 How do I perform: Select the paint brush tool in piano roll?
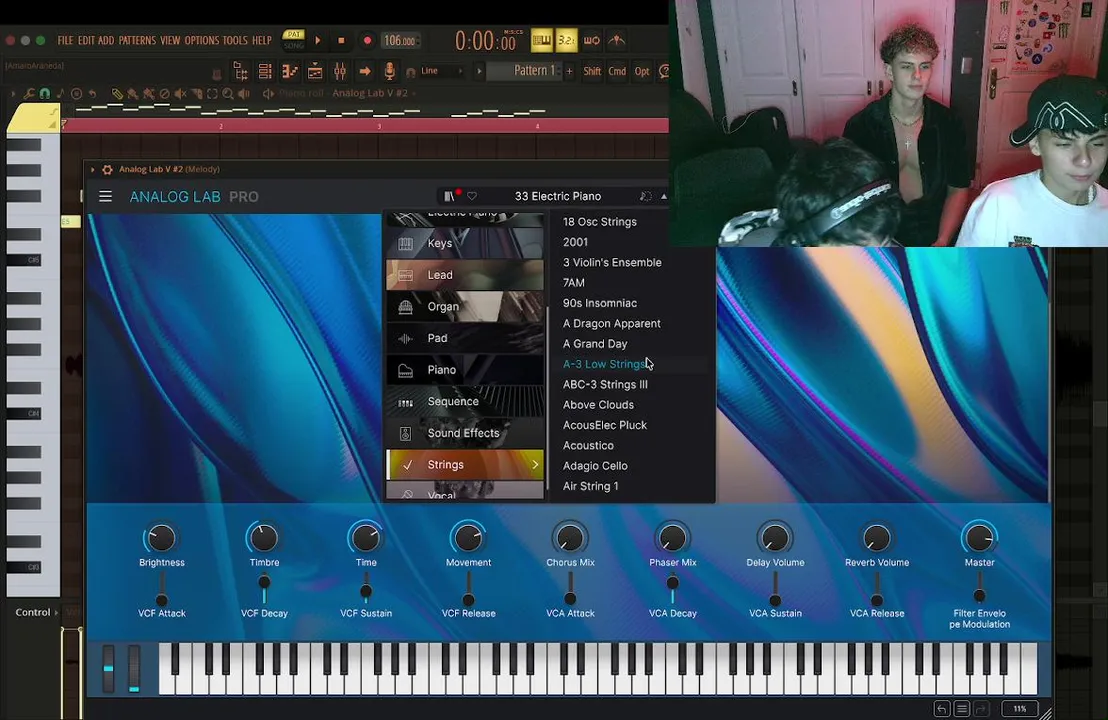pos(133,93)
